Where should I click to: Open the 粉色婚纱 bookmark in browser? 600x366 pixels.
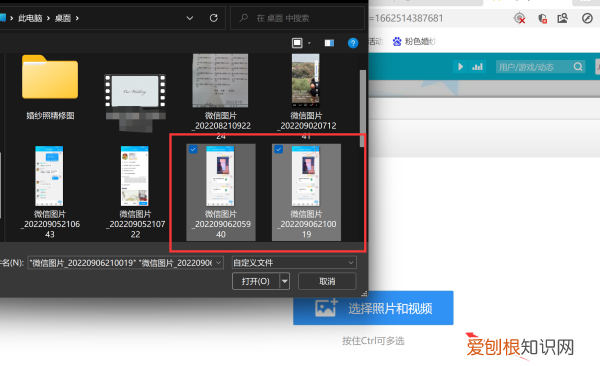click(414, 41)
